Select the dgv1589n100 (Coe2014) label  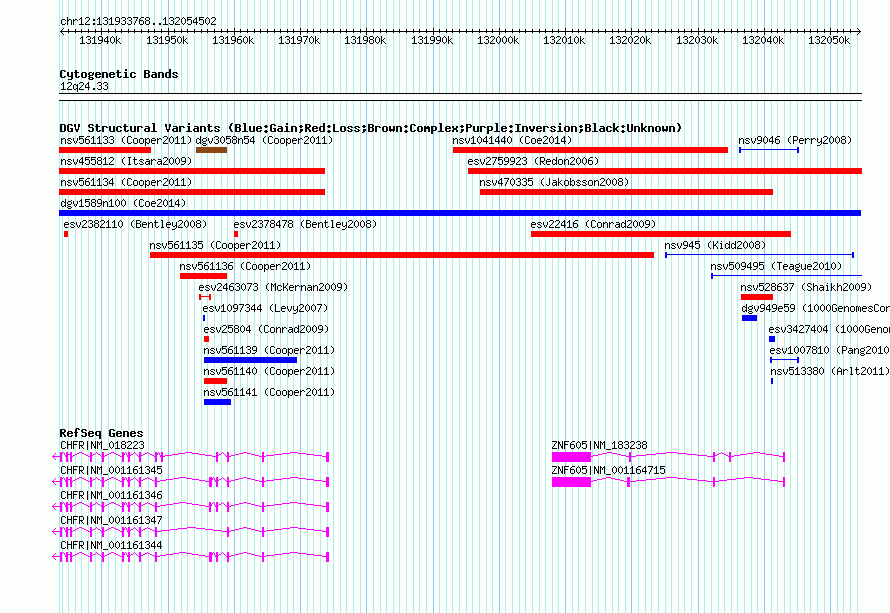(123, 203)
